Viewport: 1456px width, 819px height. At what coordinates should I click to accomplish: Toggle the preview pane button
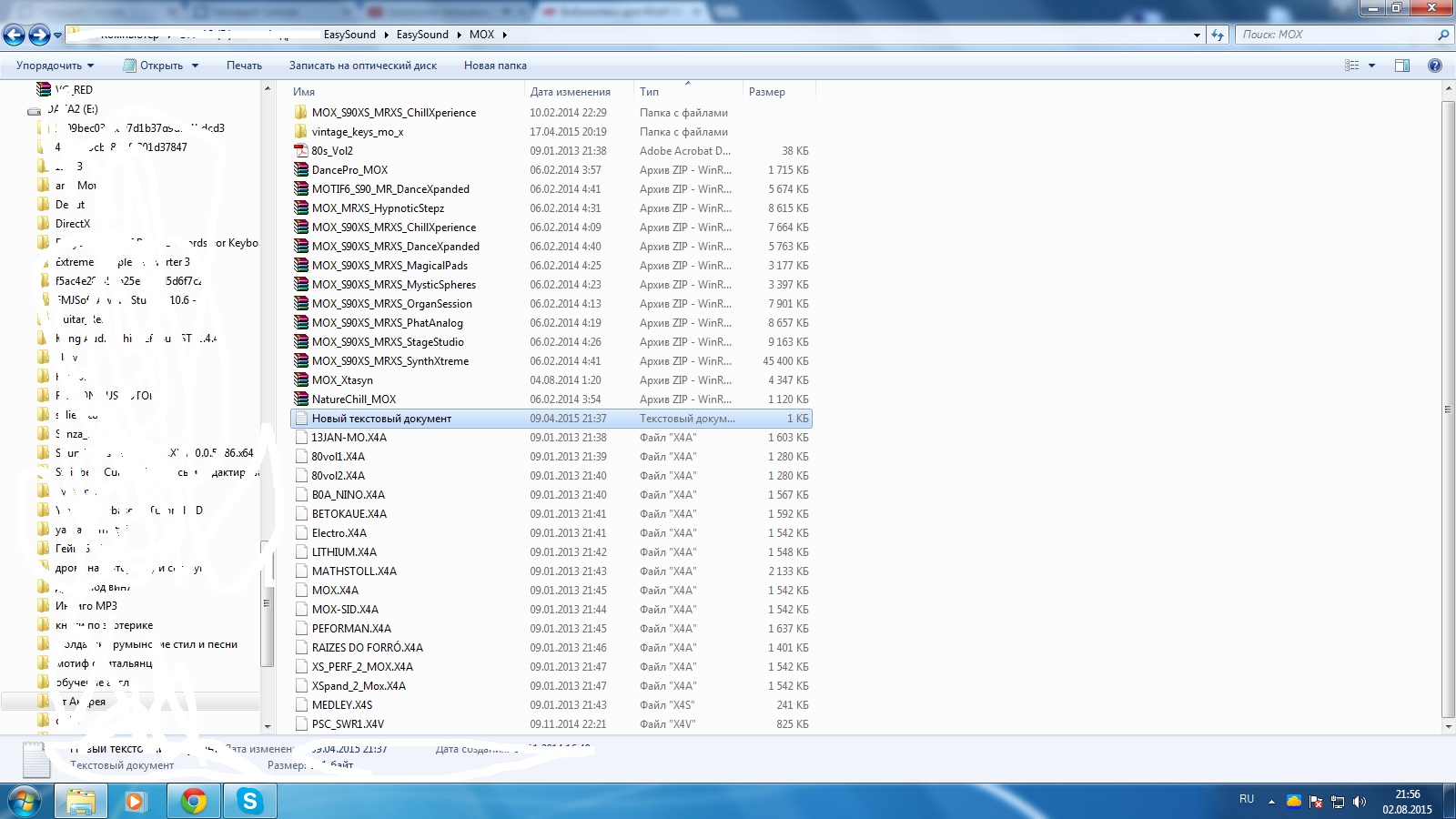pyautogui.click(x=1402, y=66)
